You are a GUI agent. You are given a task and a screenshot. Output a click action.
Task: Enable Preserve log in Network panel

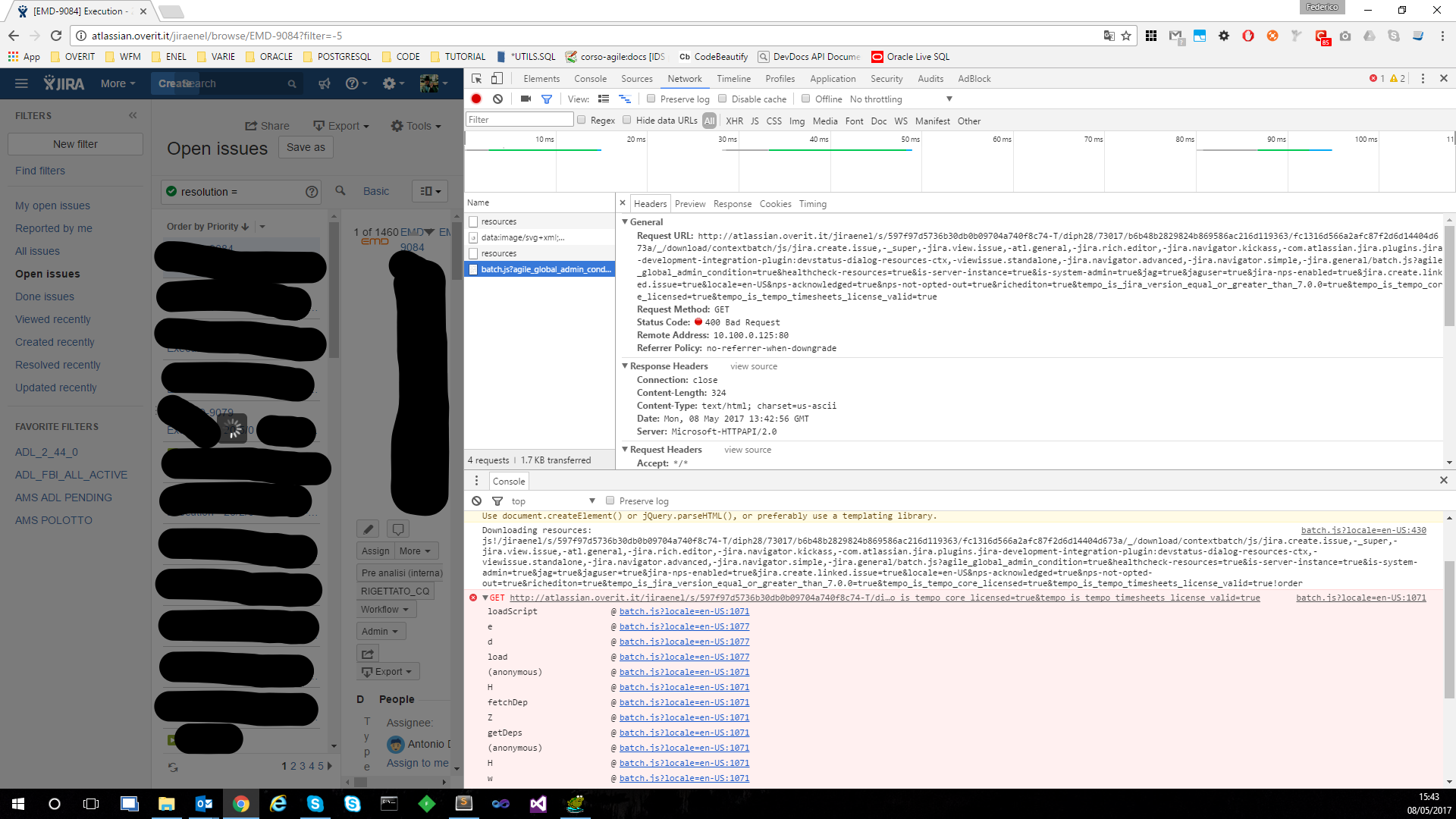click(651, 99)
